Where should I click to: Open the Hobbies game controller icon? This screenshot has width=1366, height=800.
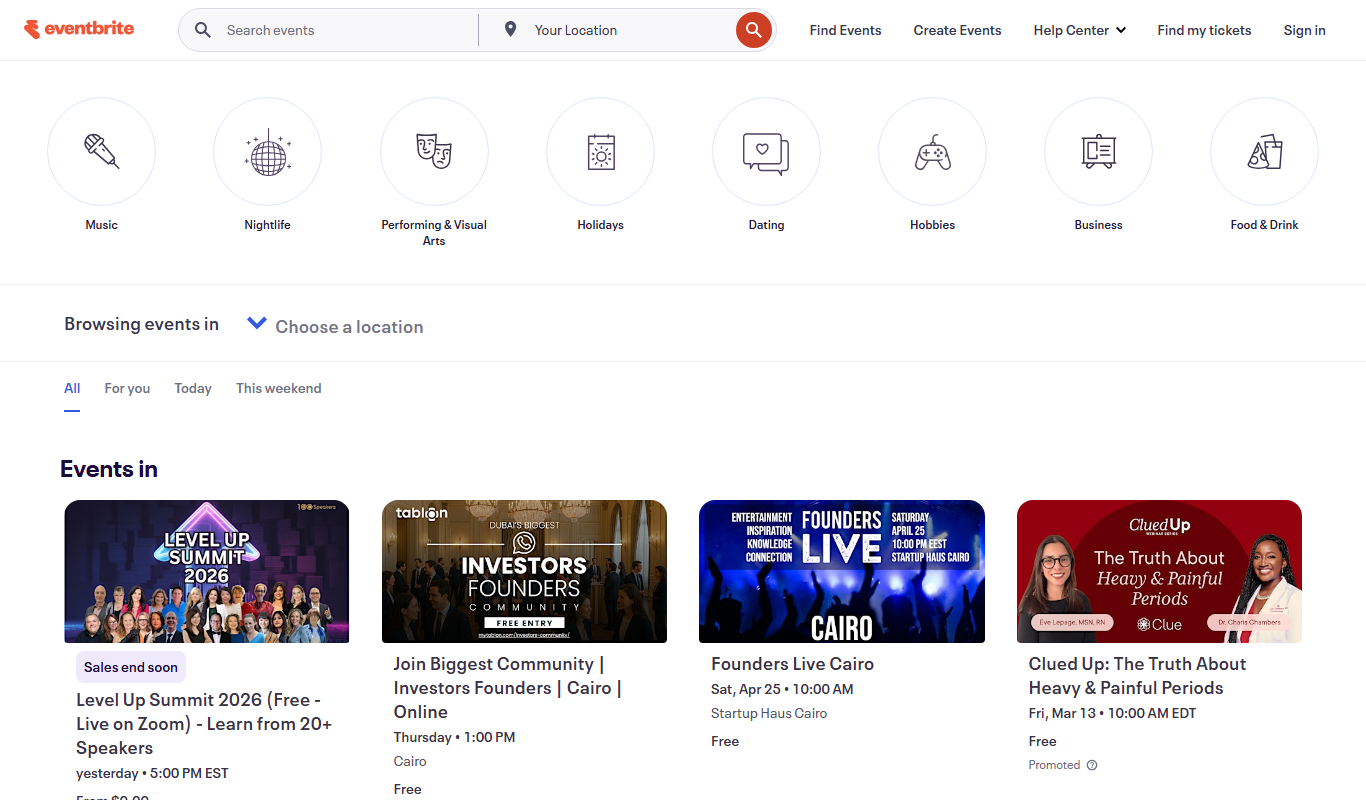pyautogui.click(x=932, y=152)
